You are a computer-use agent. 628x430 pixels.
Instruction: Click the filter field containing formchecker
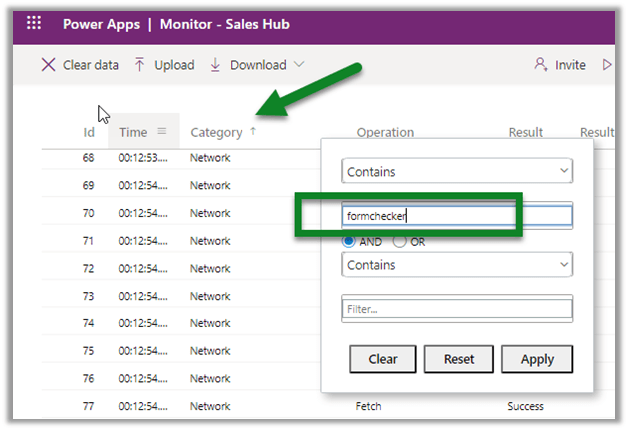(x=456, y=215)
